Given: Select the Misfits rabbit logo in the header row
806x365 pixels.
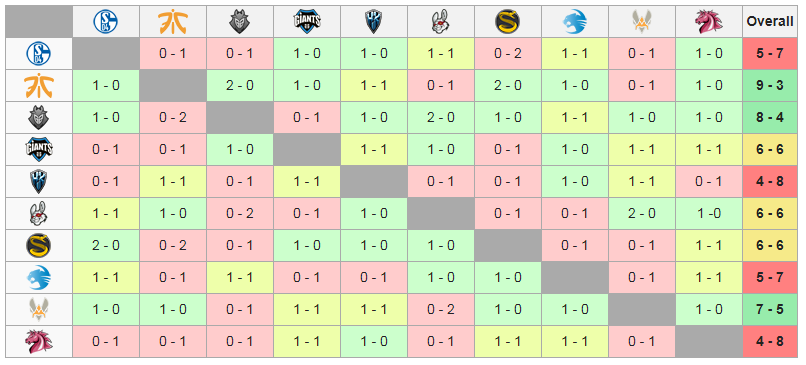Looking at the screenshot, I should [441, 22].
